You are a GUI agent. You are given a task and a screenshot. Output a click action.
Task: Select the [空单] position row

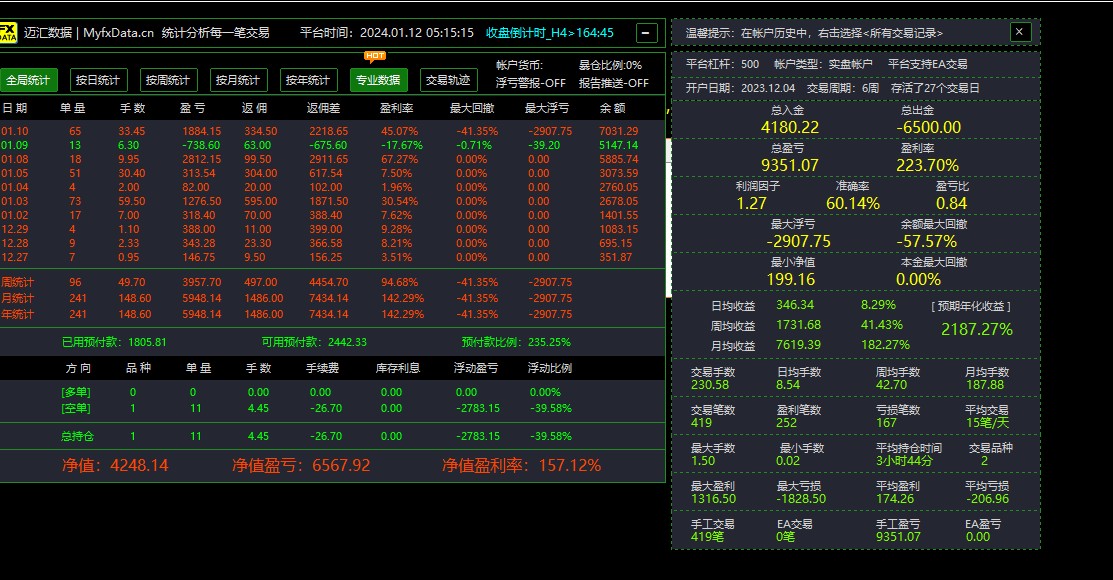[x=332, y=408]
